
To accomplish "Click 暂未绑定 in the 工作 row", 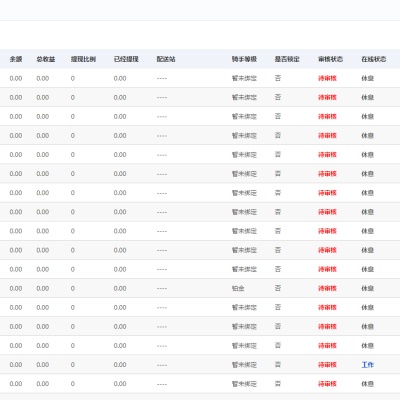I will pyautogui.click(x=244, y=364).
